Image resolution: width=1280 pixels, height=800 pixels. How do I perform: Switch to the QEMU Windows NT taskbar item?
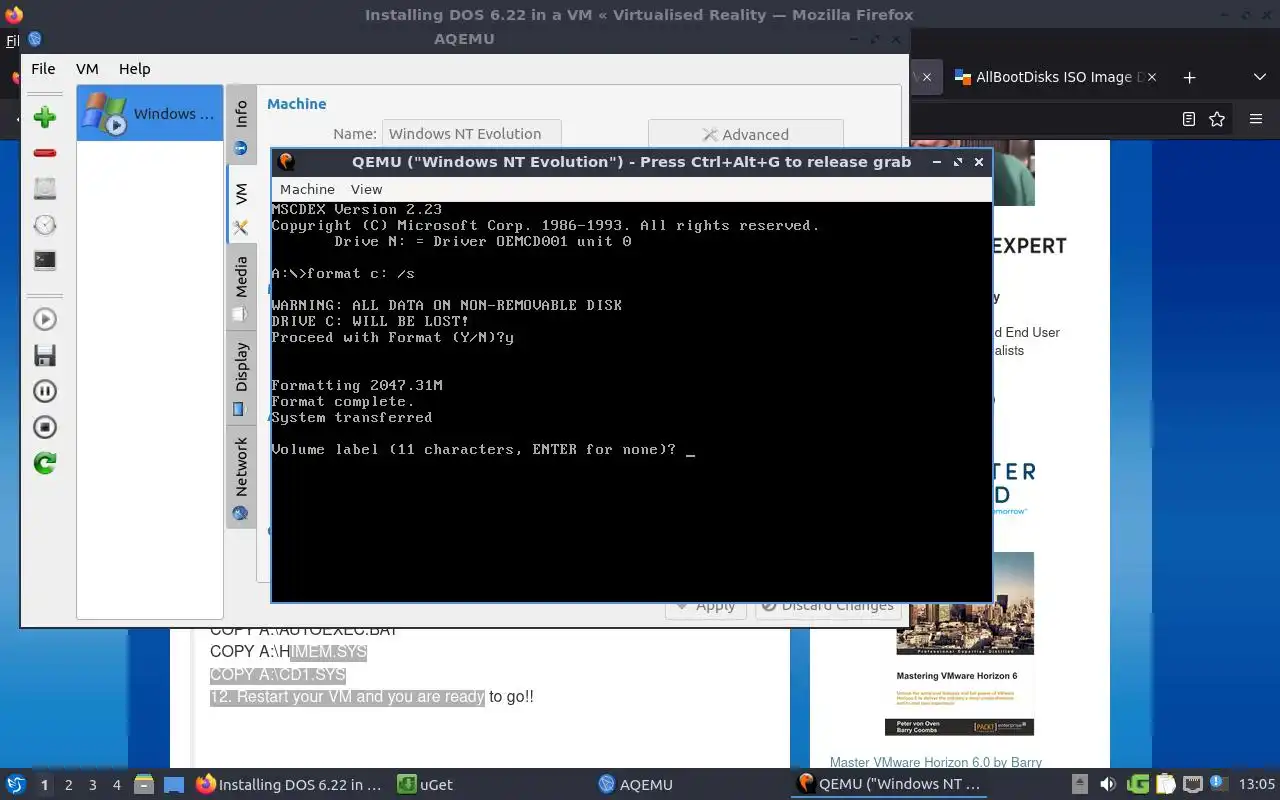point(890,785)
